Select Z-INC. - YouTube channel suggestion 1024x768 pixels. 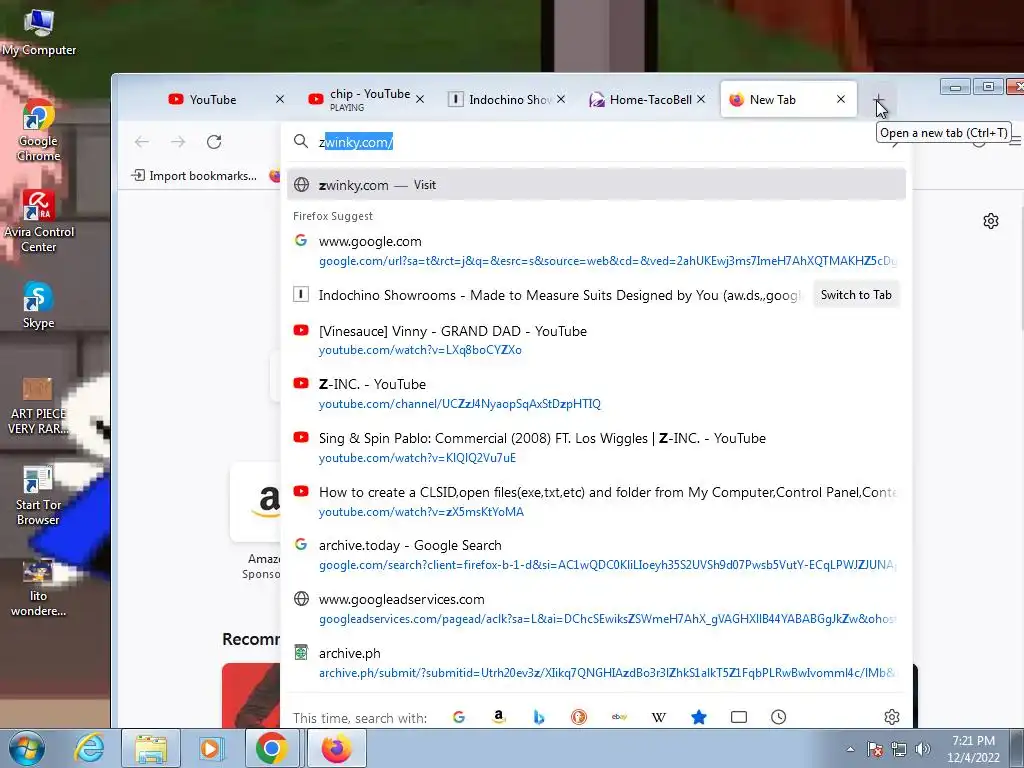(x=596, y=394)
